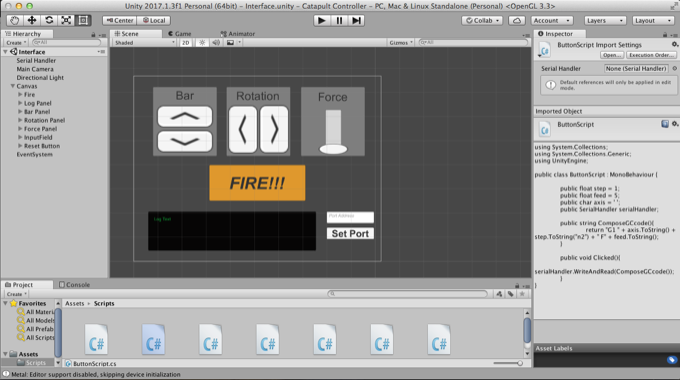Select Main Camera in Hierarchy
This screenshot has height=380, width=680.
35,69
